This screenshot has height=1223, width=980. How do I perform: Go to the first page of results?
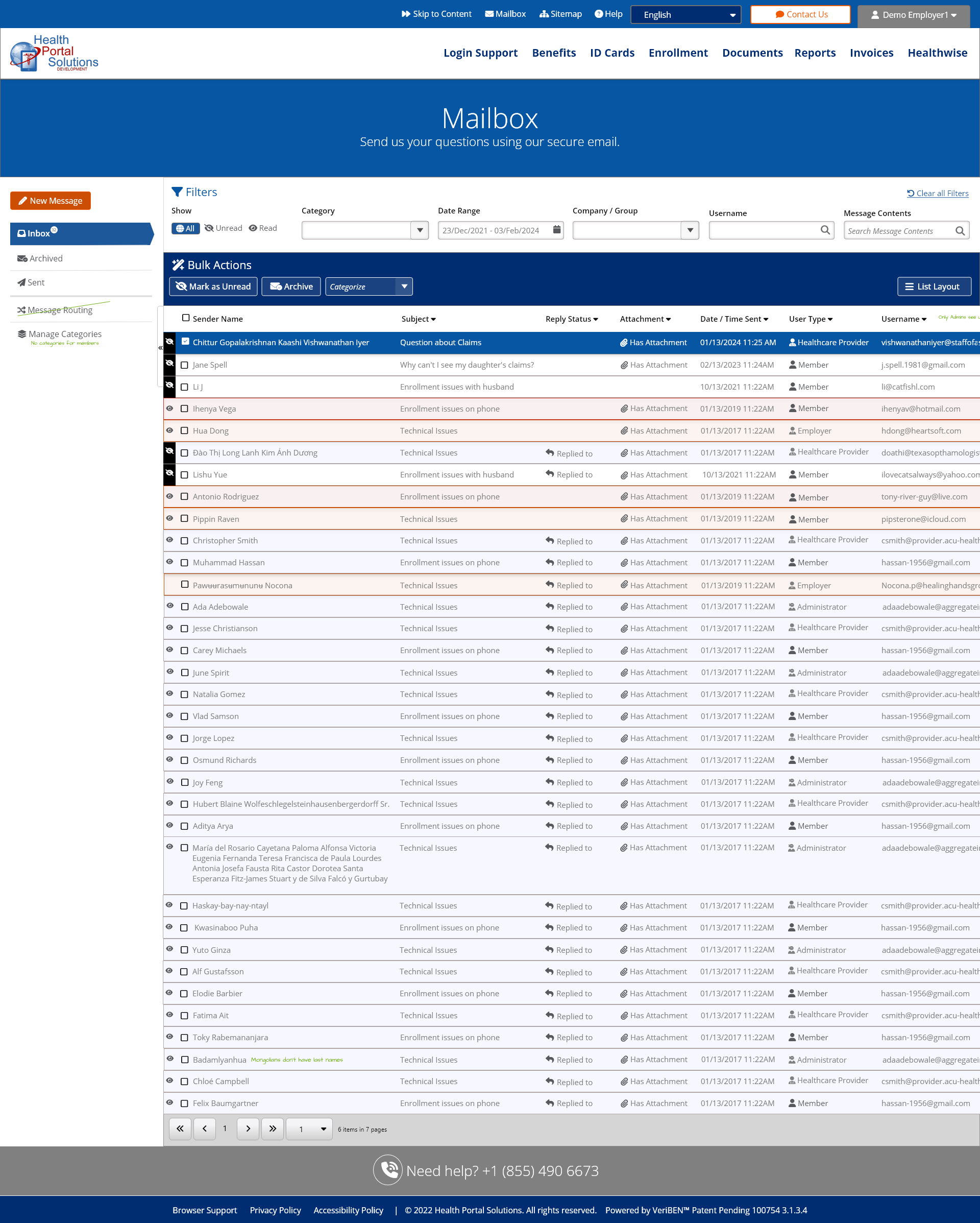(x=180, y=1129)
